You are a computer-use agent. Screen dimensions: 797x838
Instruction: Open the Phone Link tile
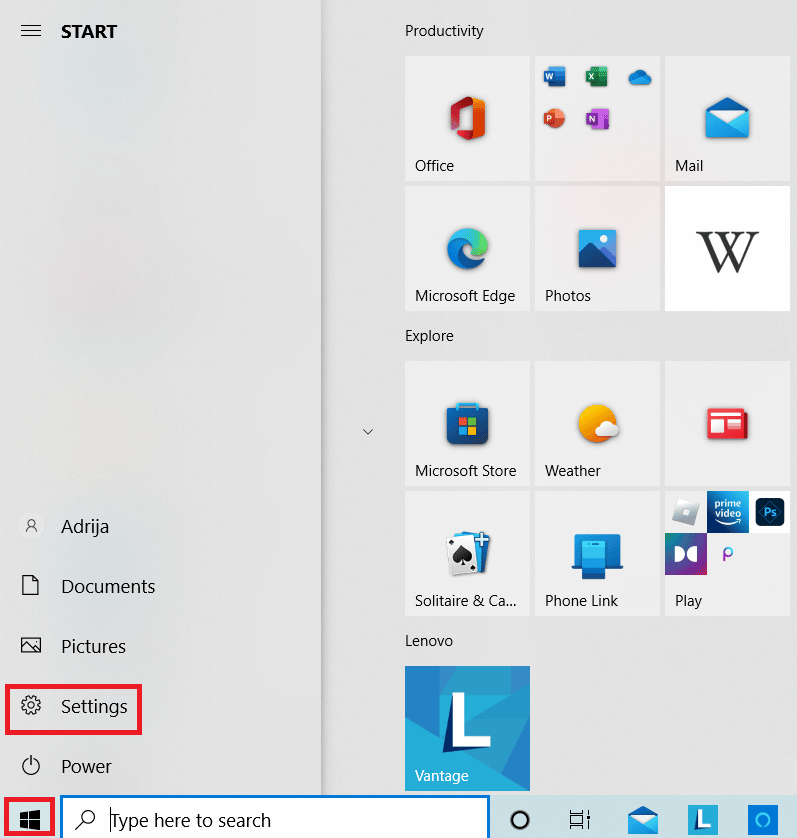click(597, 554)
